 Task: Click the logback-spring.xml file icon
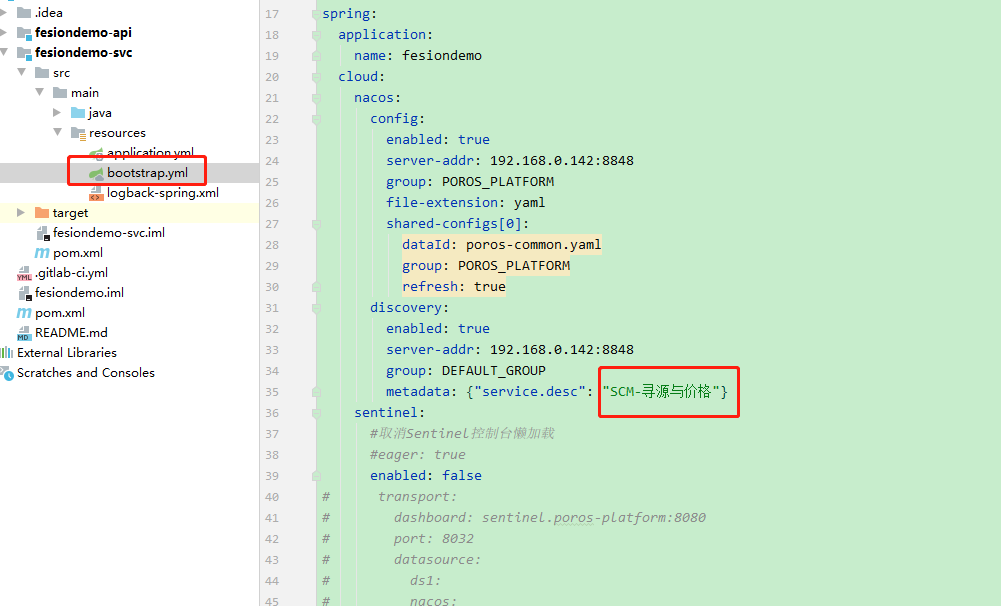(x=96, y=193)
